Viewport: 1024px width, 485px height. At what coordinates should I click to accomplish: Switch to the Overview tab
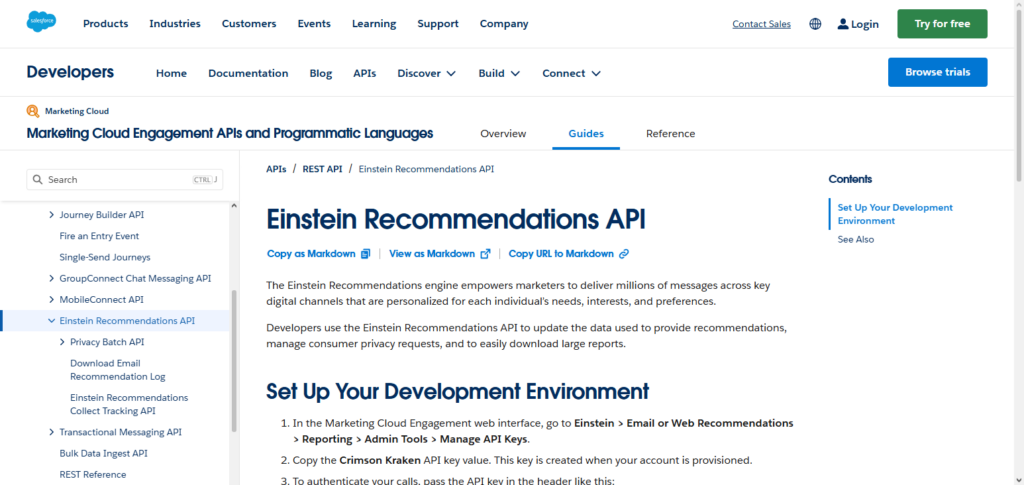(x=503, y=134)
